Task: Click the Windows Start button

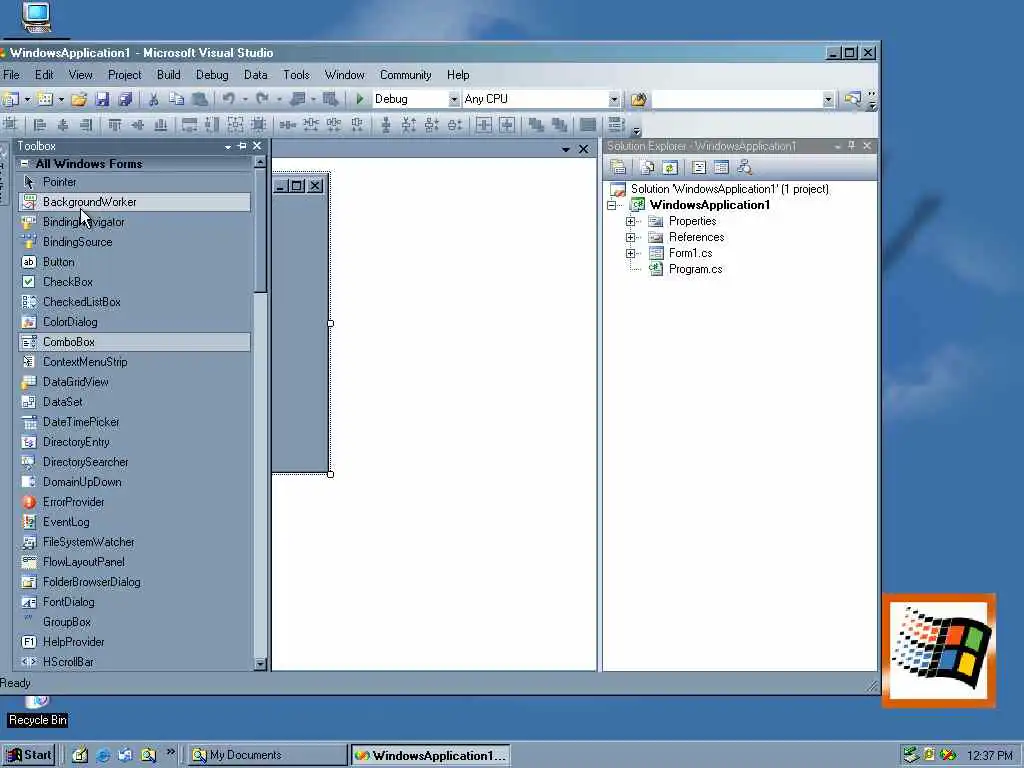Action: (x=29, y=755)
